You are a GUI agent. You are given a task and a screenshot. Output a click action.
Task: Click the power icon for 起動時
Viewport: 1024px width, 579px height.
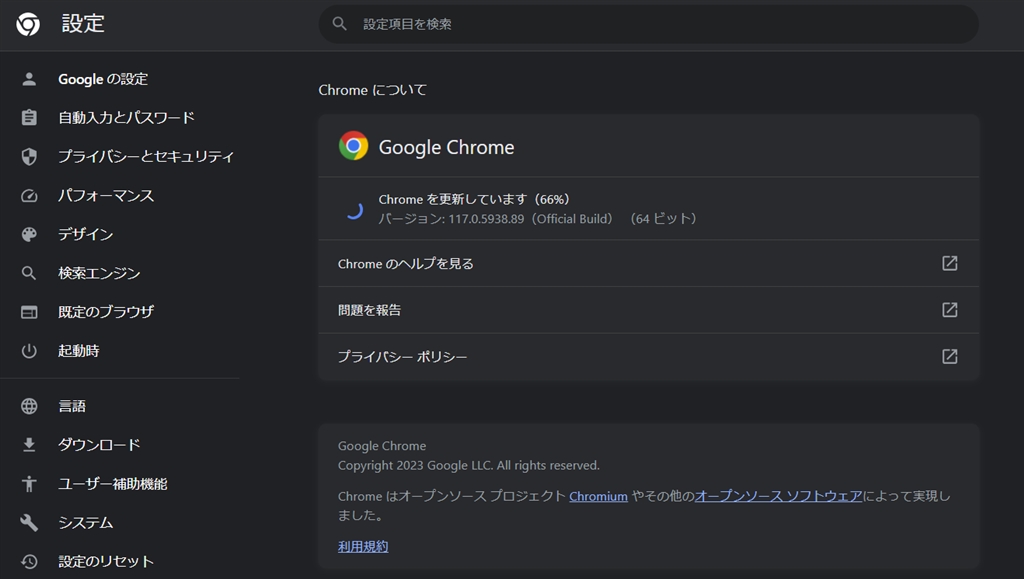[29, 351]
